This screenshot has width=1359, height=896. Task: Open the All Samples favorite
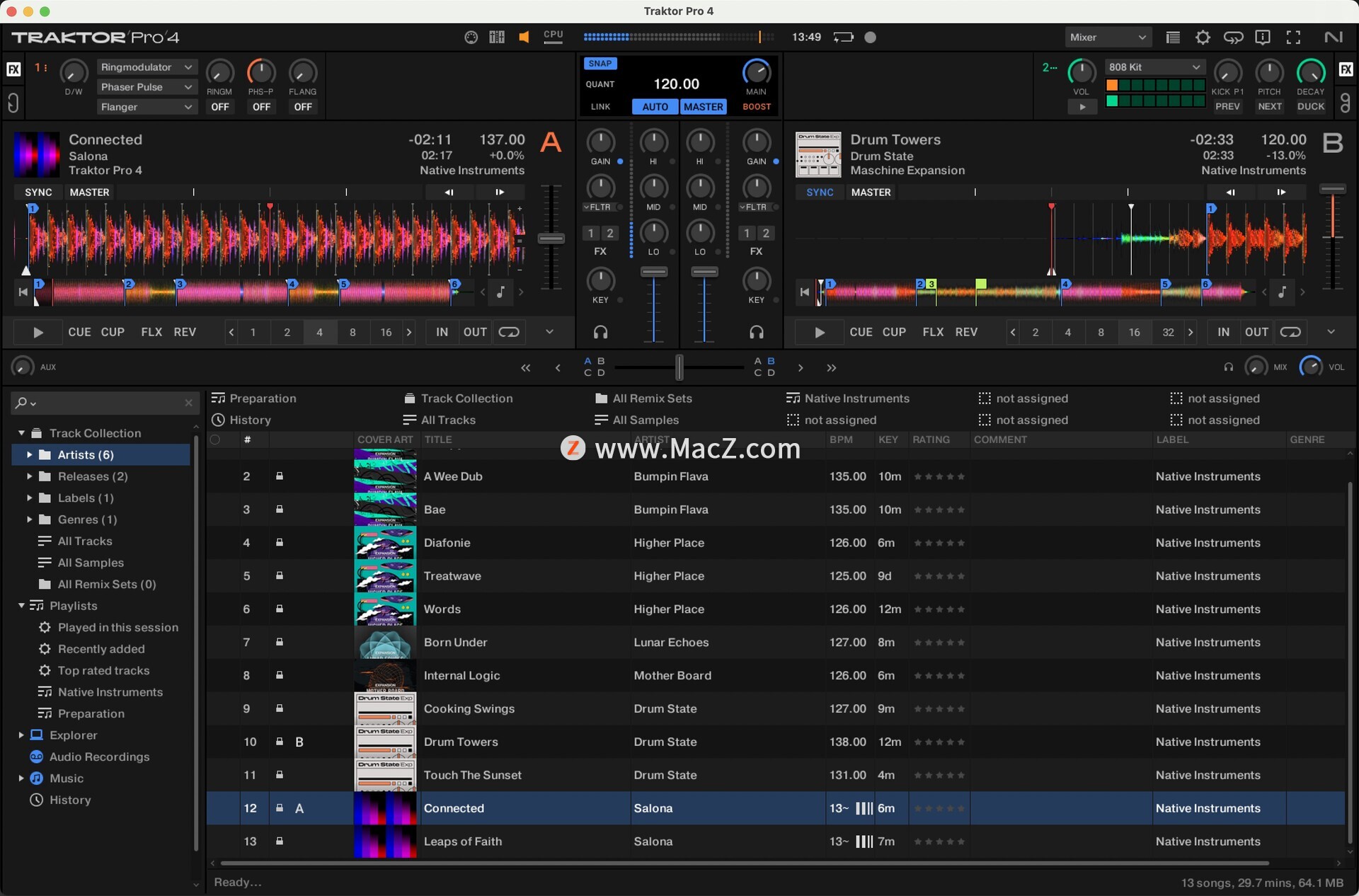(x=637, y=420)
